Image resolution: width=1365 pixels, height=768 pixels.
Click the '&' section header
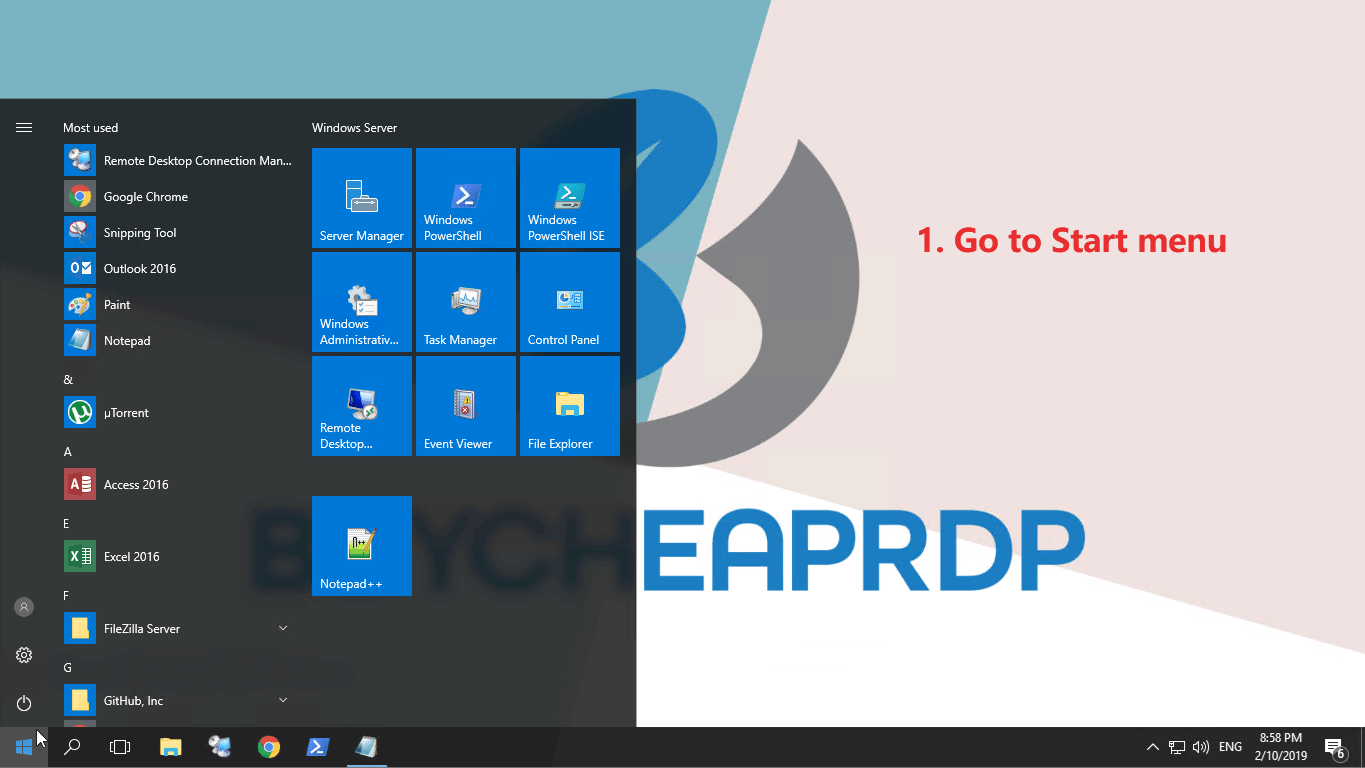point(68,380)
